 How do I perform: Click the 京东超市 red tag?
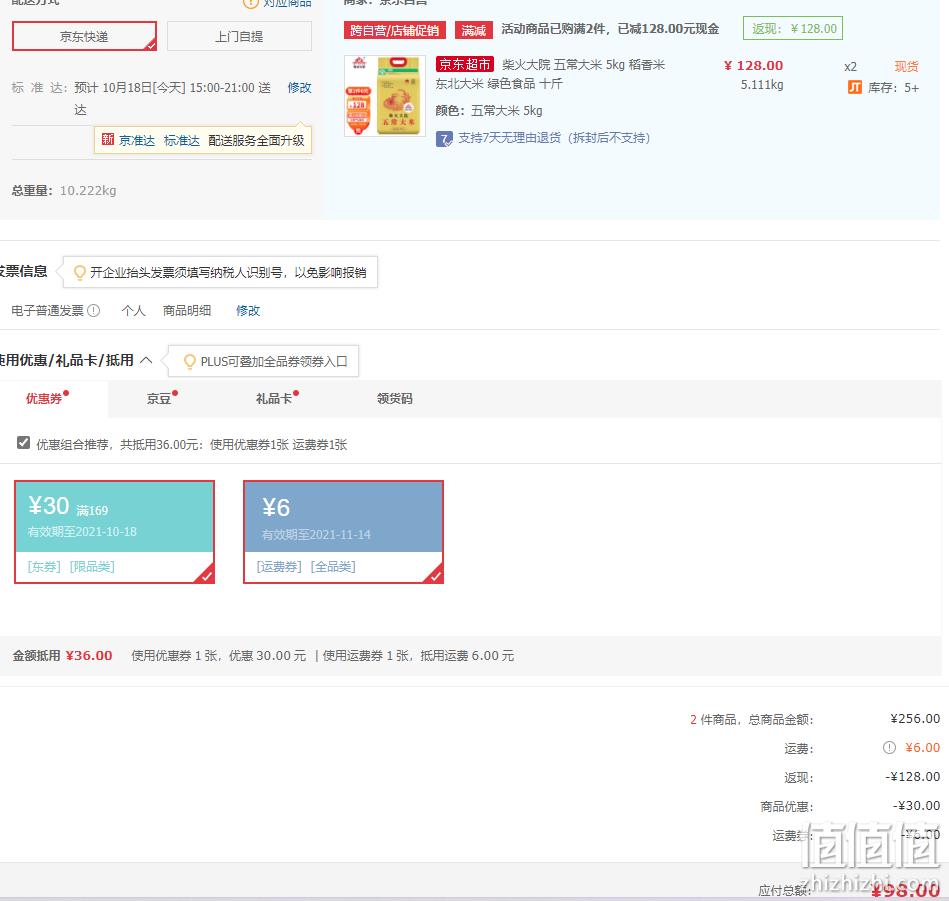(x=464, y=64)
